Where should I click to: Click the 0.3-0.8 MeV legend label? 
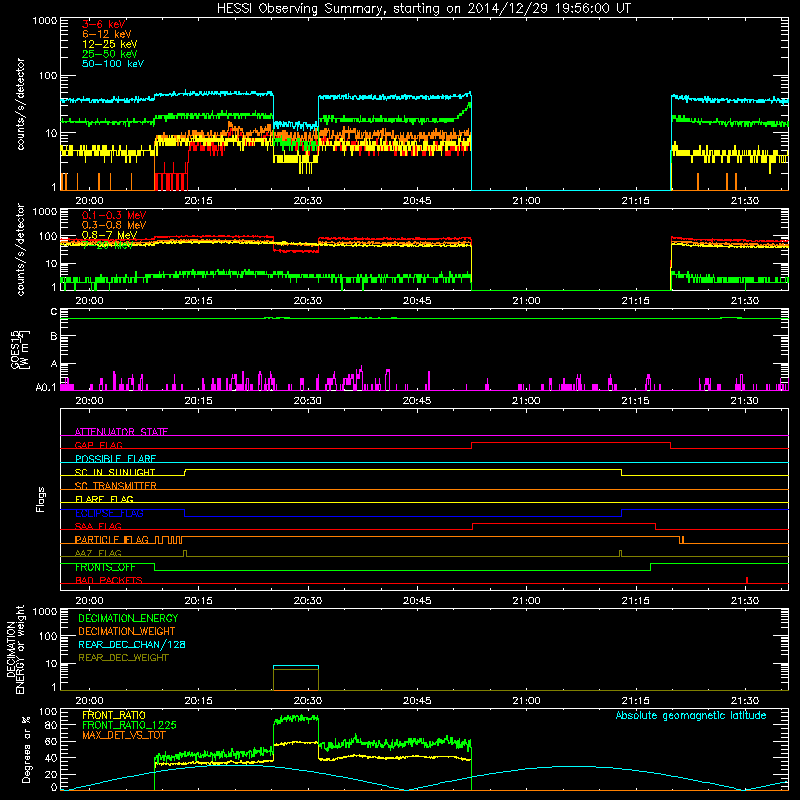pos(114,225)
